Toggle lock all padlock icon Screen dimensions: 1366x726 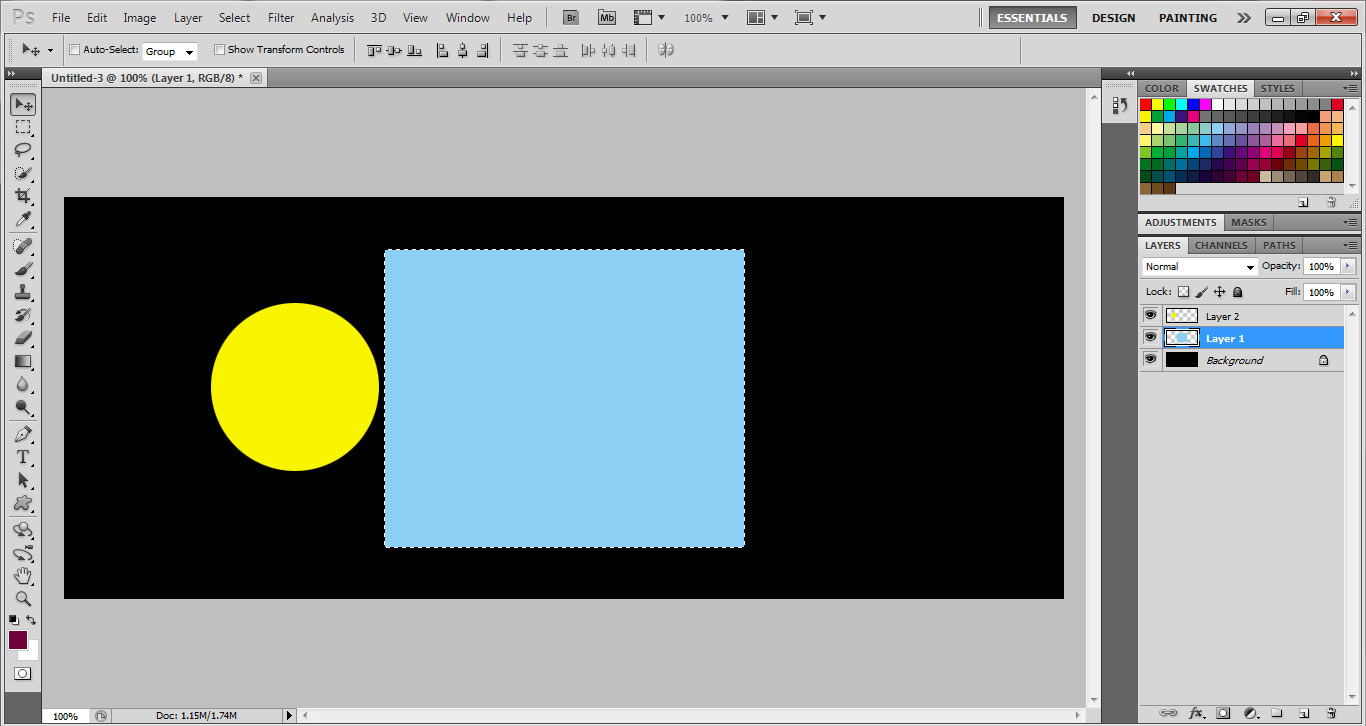pos(1237,292)
